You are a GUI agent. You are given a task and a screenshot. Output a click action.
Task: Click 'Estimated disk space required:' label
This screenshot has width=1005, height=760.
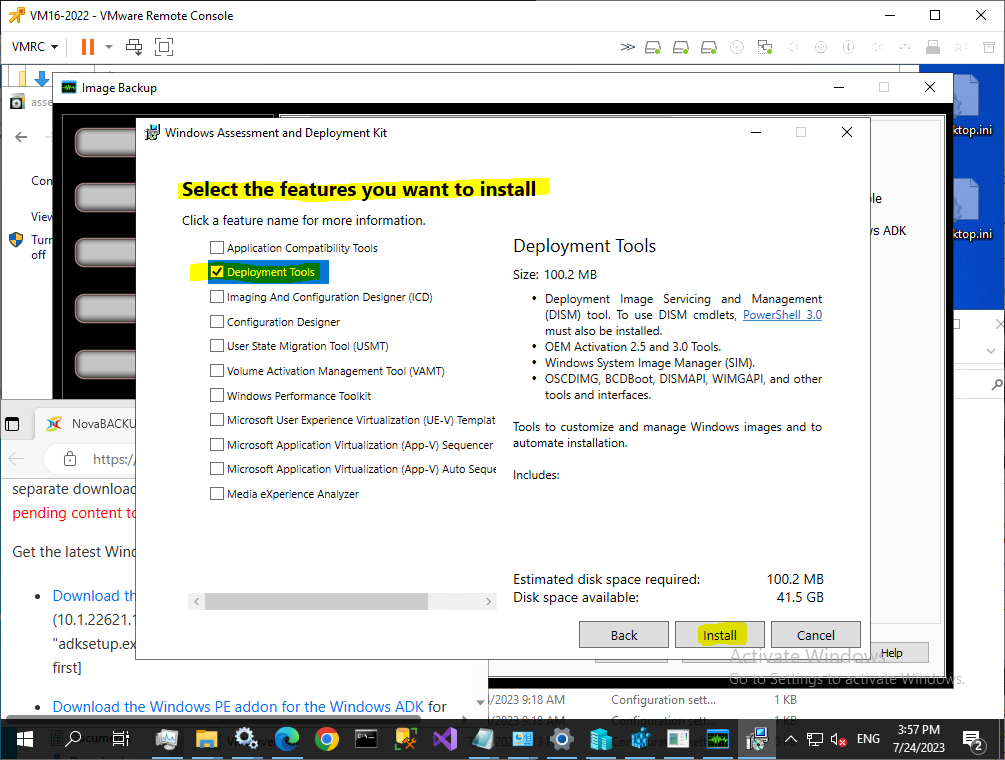pos(606,579)
